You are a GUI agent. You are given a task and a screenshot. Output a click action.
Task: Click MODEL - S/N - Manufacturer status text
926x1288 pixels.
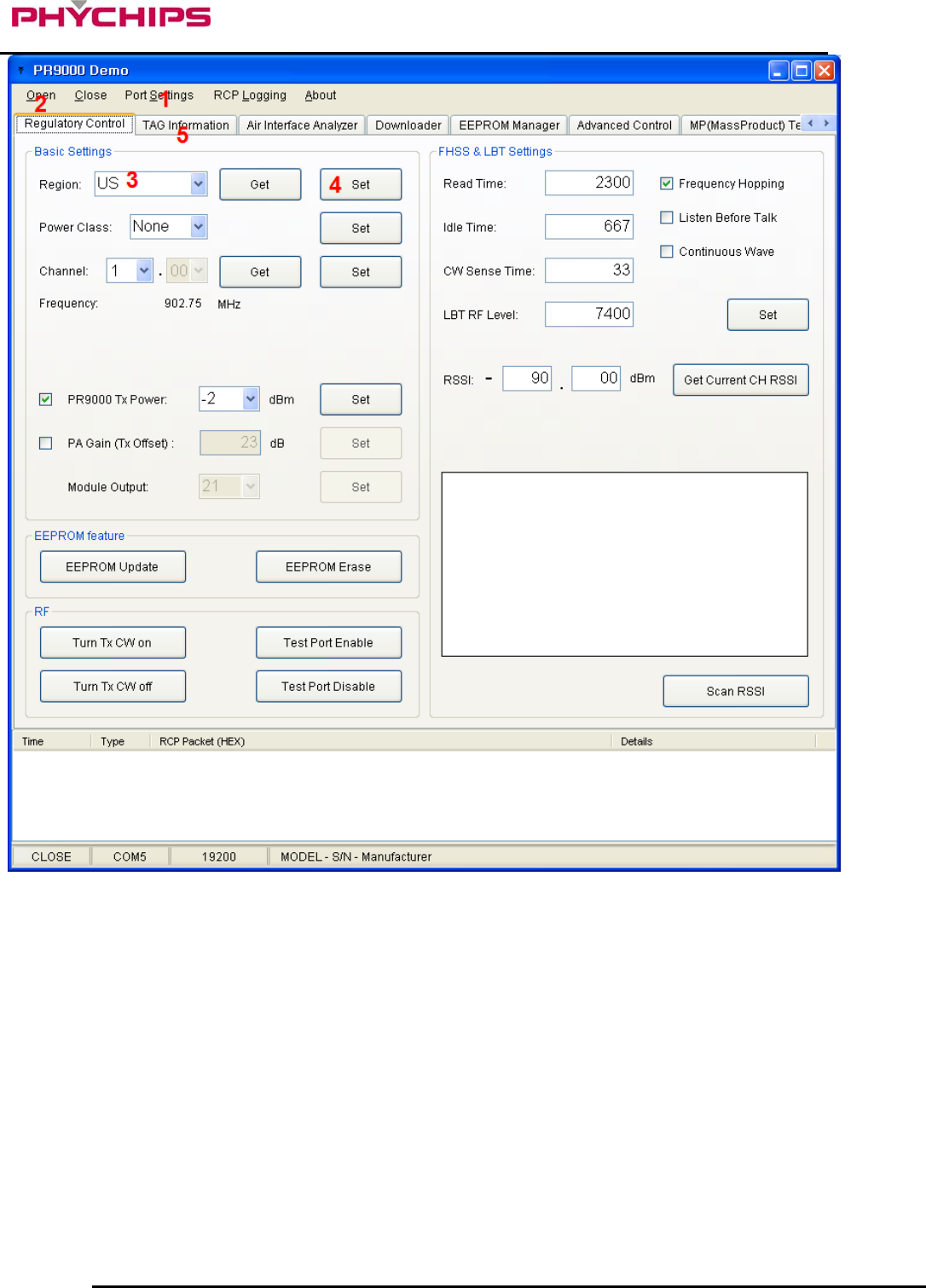[x=356, y=856]
